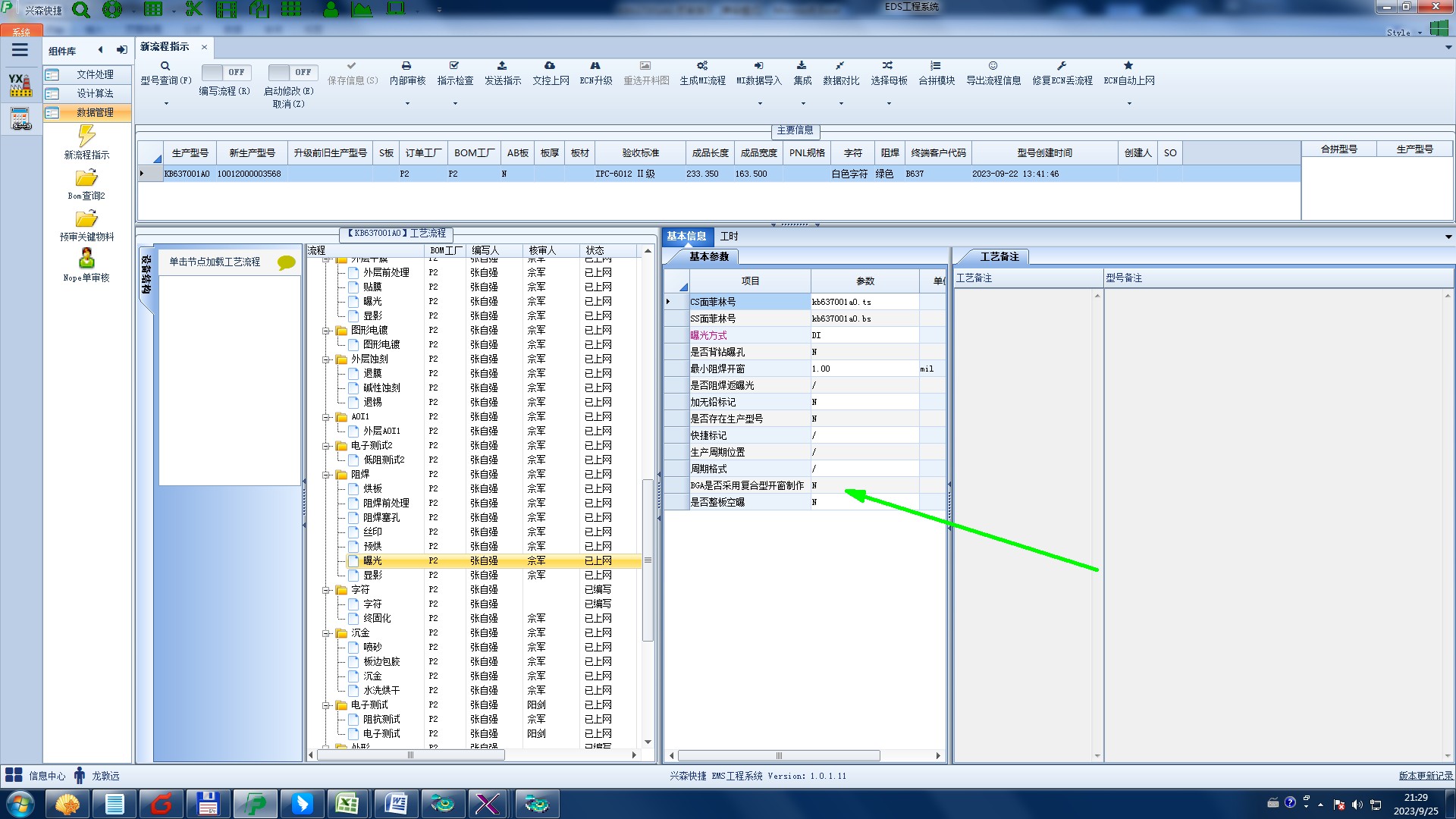Open dropdown under 选择母板
Screen dimensions: 1456x819
(x=889, y=104)
